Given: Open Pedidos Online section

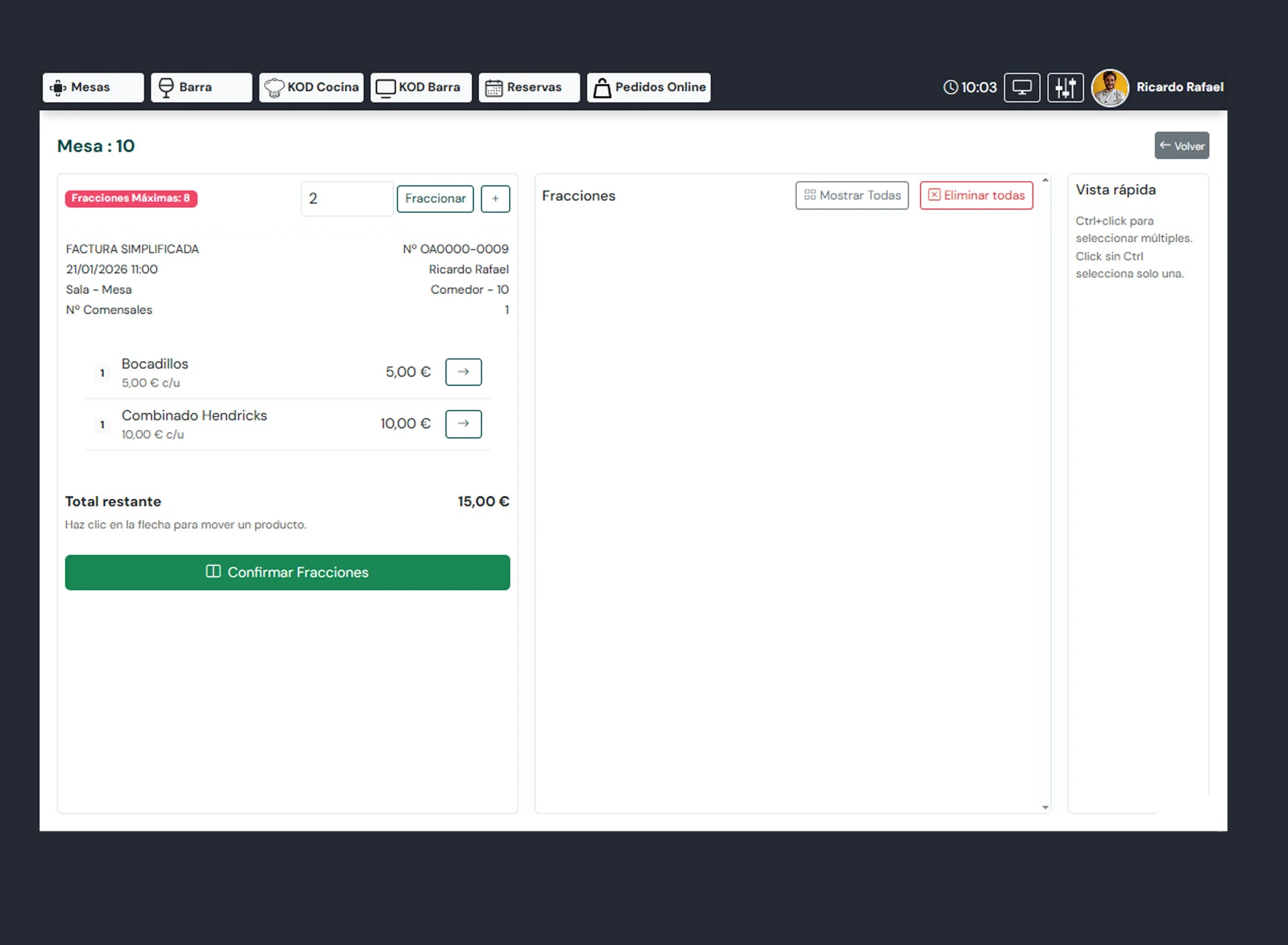Looking at the screenshot, I should (x=648, y=87).
